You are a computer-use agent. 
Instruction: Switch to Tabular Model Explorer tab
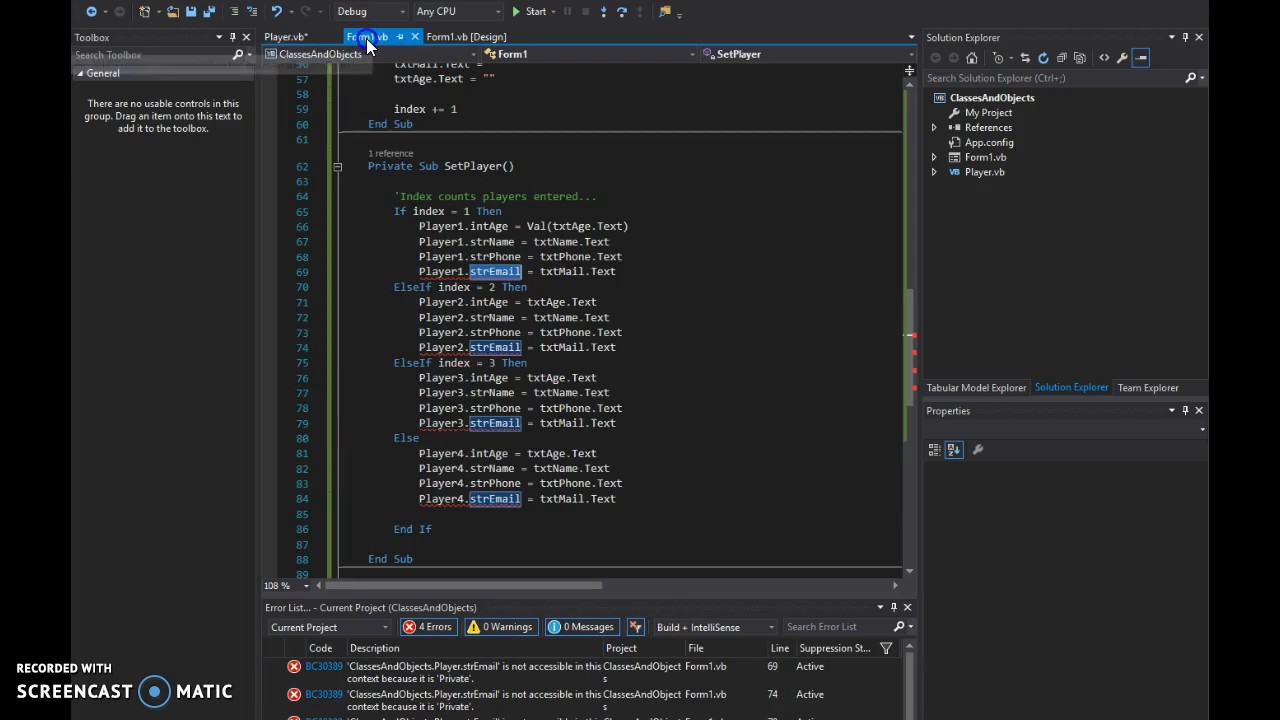coord(976,388)
